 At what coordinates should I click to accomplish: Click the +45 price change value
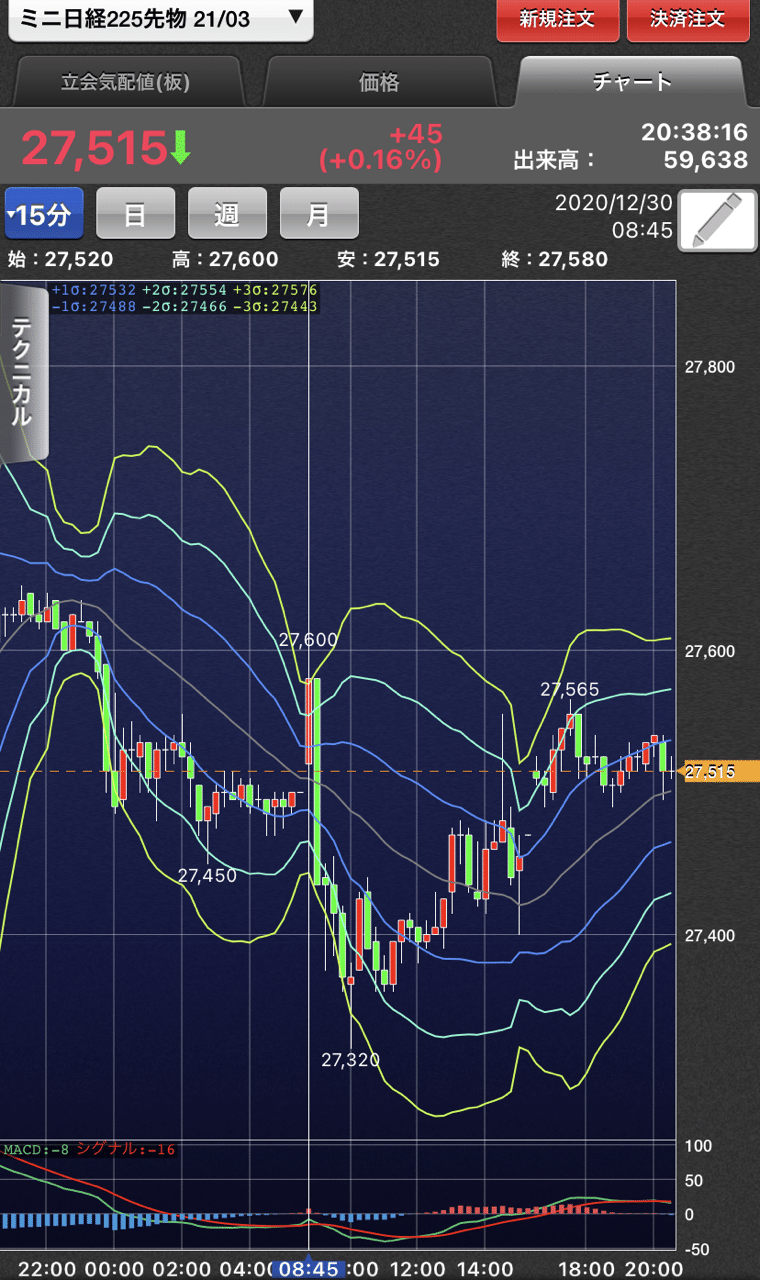[416, 134]
